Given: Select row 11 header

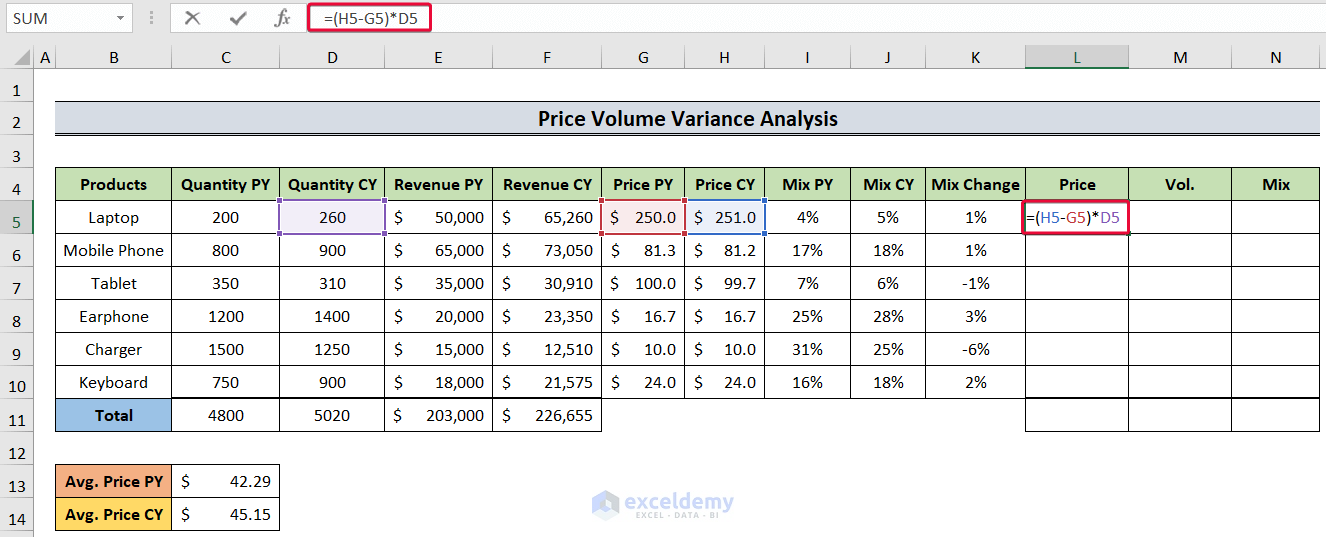Looking at the screenshot, I should [x=17, y=415].
